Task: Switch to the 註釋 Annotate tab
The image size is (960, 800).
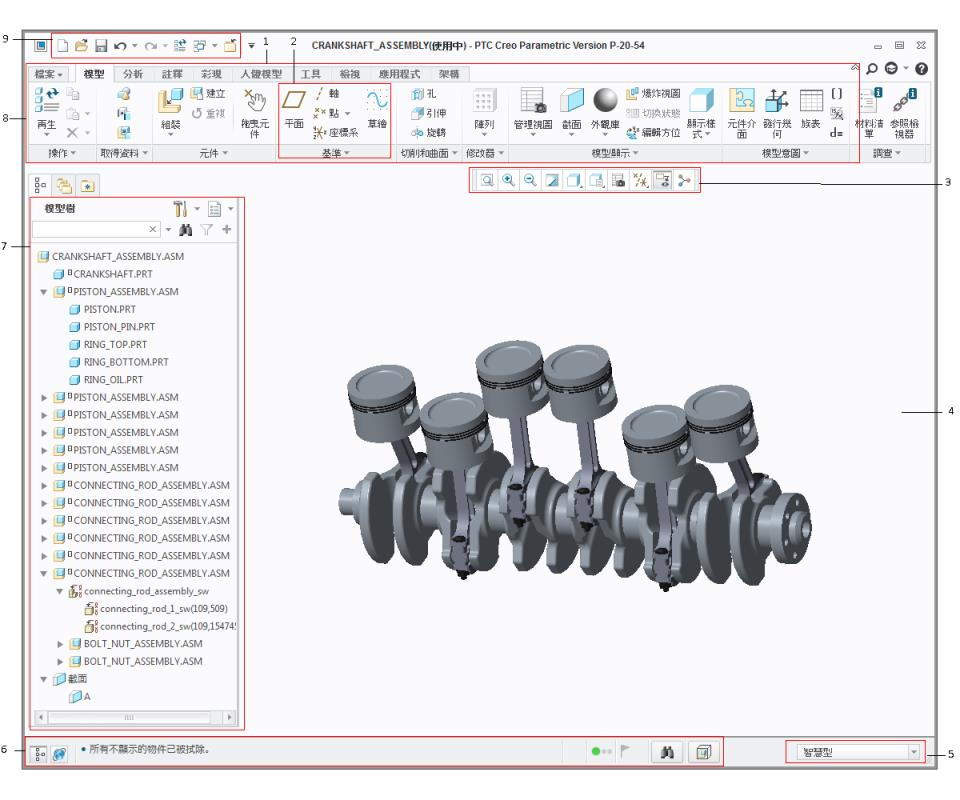Action: click(172, 74)
